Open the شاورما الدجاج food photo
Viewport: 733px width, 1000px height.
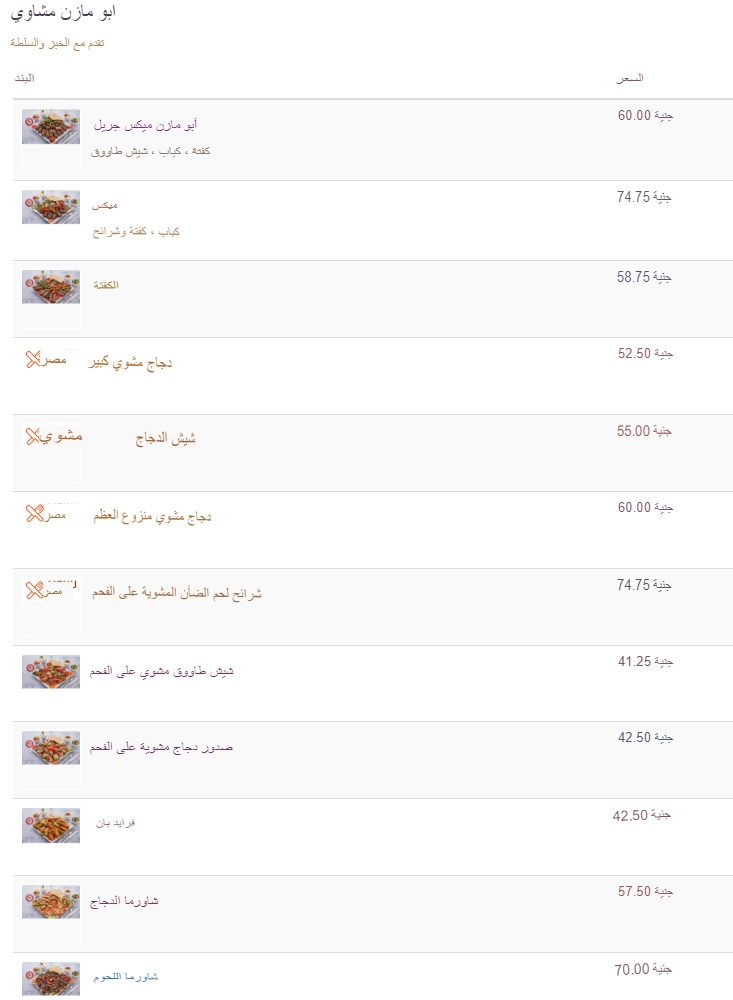click(x=51, y=902)
